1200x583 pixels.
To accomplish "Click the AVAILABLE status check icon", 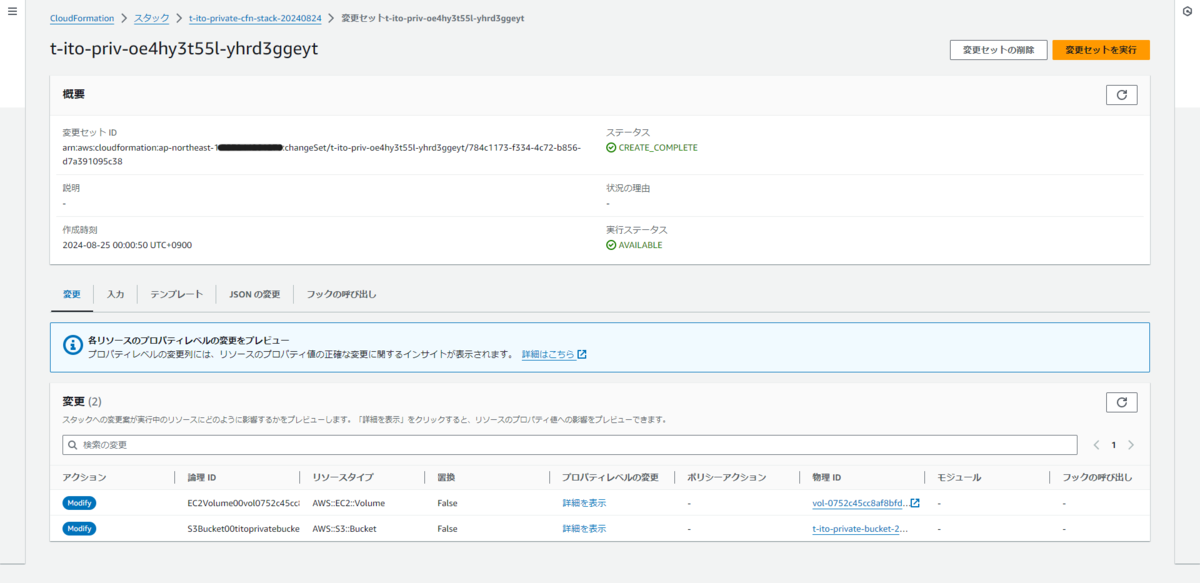I will [611, 245].
